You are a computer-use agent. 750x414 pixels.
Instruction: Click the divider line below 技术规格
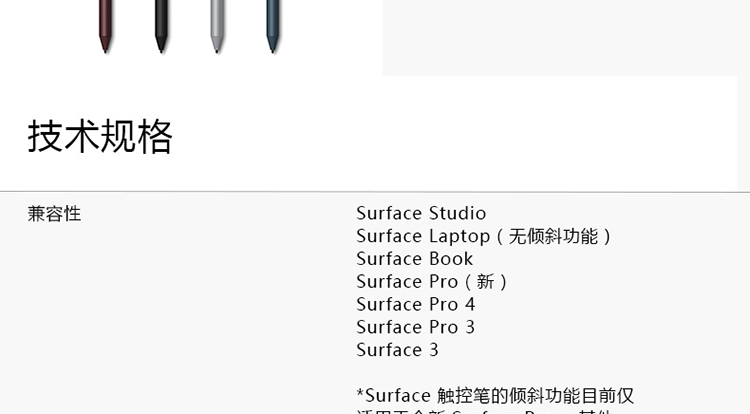click(x=375, y=191)
